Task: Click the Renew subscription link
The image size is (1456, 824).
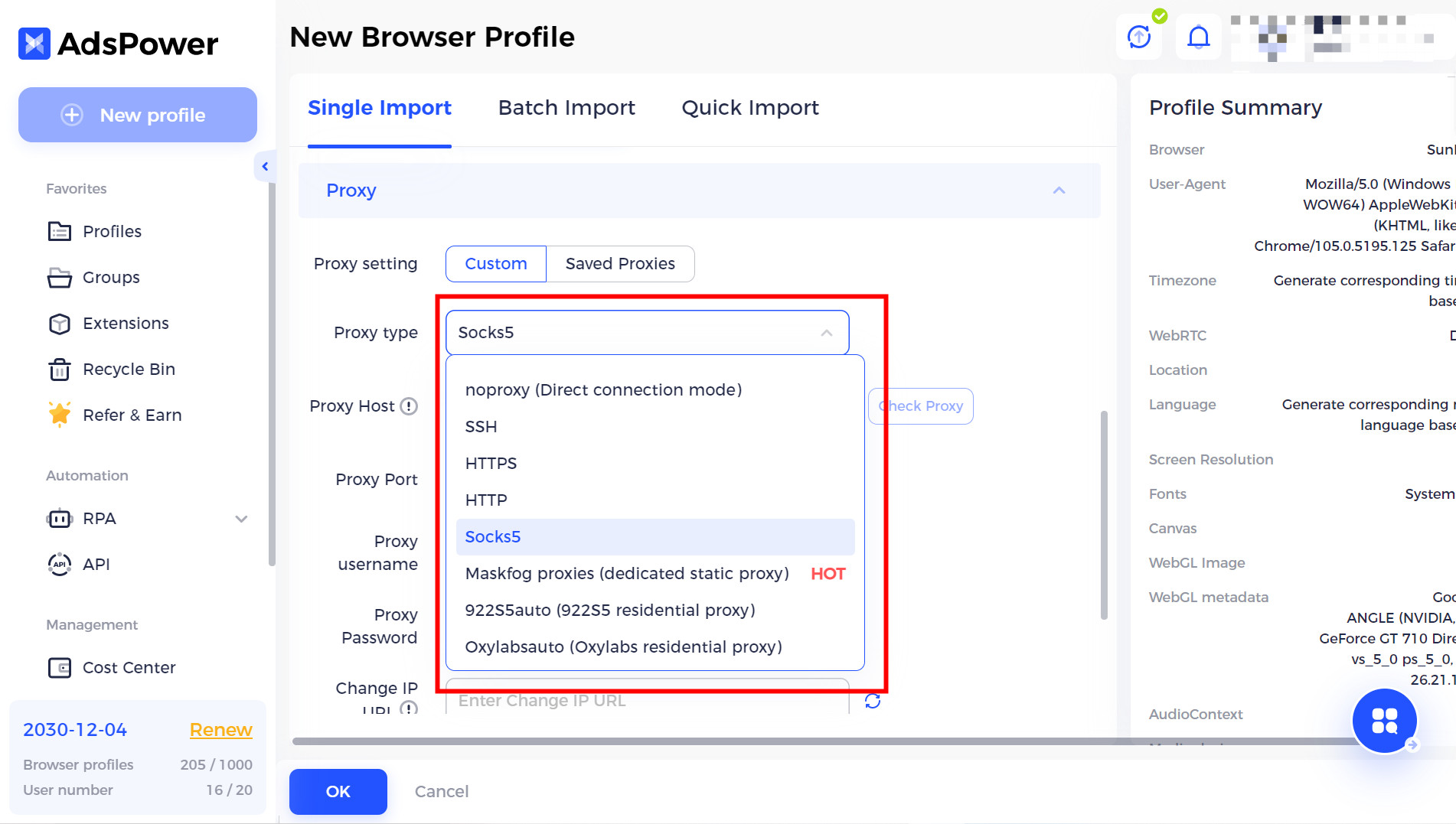Action: [220, 729]
